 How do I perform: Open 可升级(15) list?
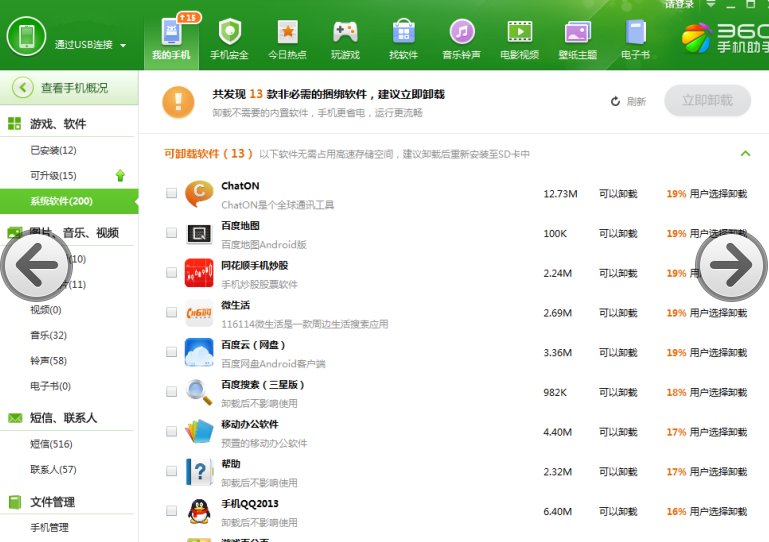[x=53, y=176]
